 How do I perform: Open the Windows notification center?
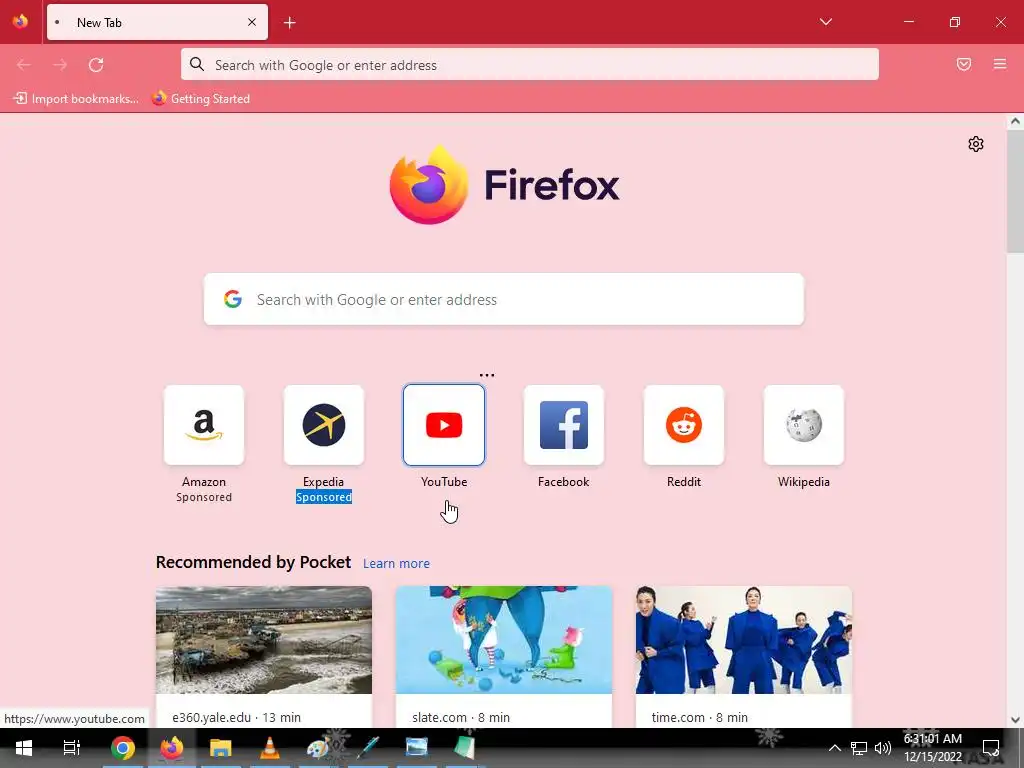[x=991, y=748]
